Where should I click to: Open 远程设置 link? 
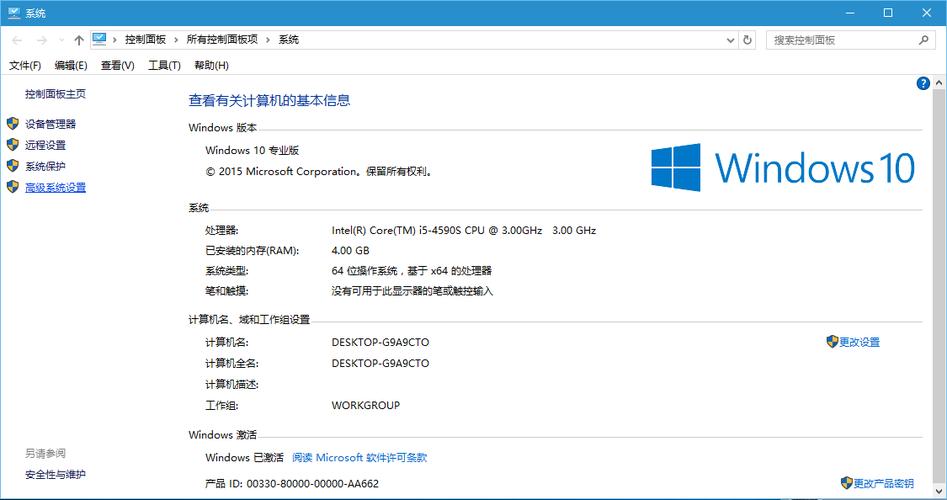(45, 146)
